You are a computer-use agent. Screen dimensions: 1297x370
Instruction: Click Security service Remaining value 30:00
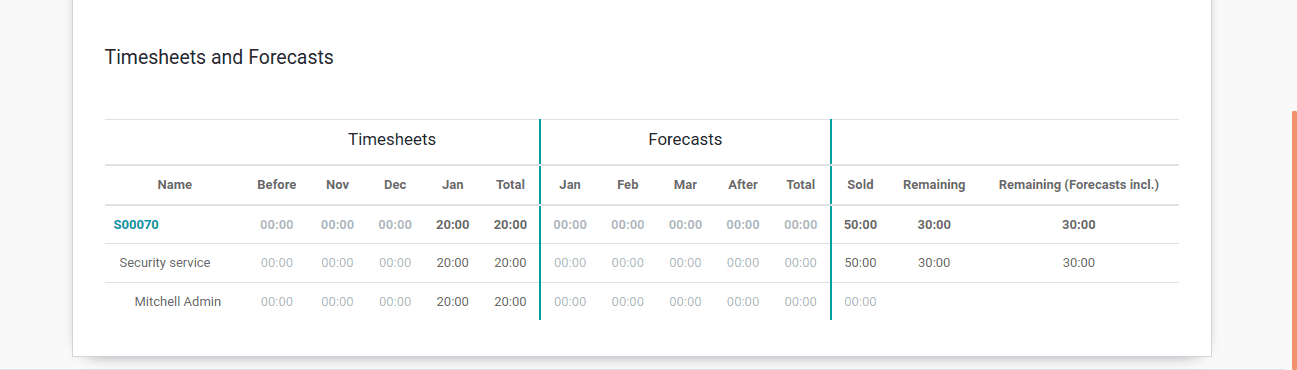point(934,263)
